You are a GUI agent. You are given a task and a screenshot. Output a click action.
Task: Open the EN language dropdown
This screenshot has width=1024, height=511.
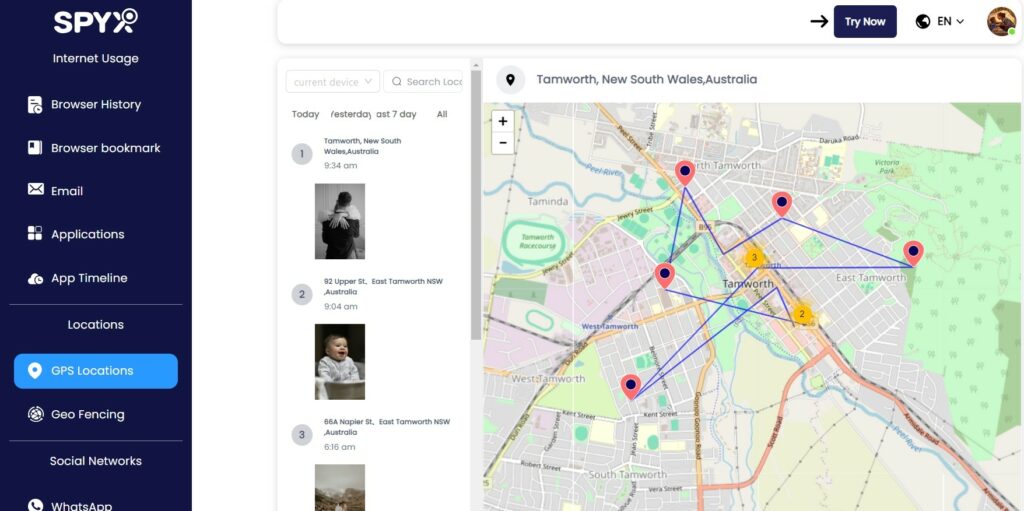940,21
